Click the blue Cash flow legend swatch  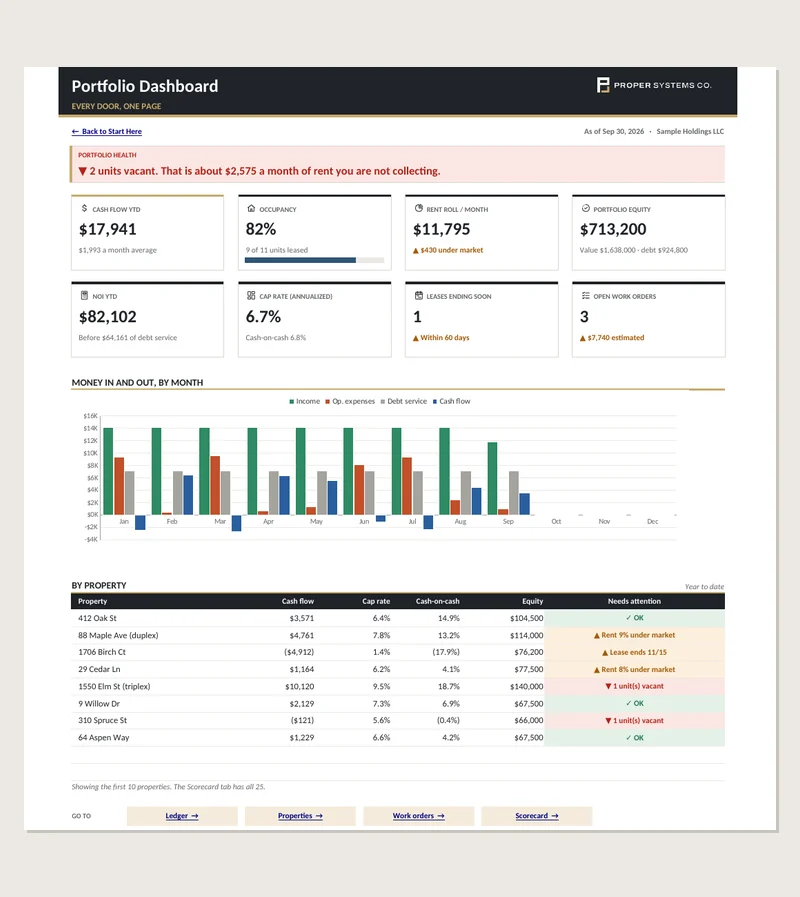pyautogui.click(x=435, y=402)
